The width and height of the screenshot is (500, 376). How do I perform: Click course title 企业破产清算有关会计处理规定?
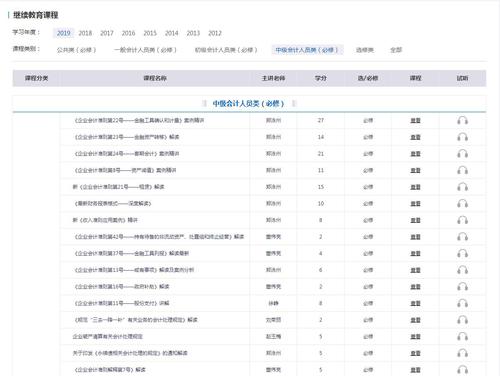tap(108, 337)
